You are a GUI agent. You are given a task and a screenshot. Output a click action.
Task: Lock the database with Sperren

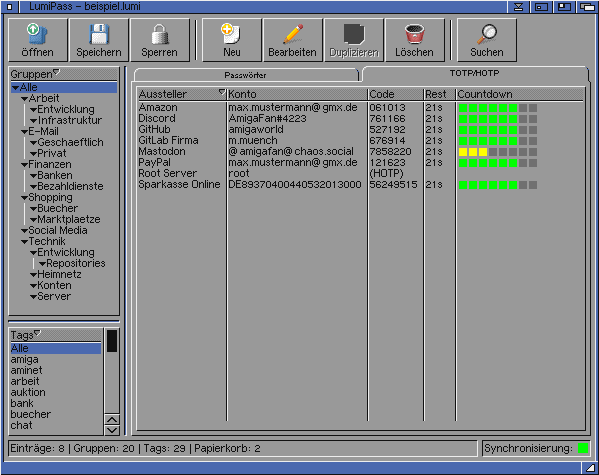(159, 40)
